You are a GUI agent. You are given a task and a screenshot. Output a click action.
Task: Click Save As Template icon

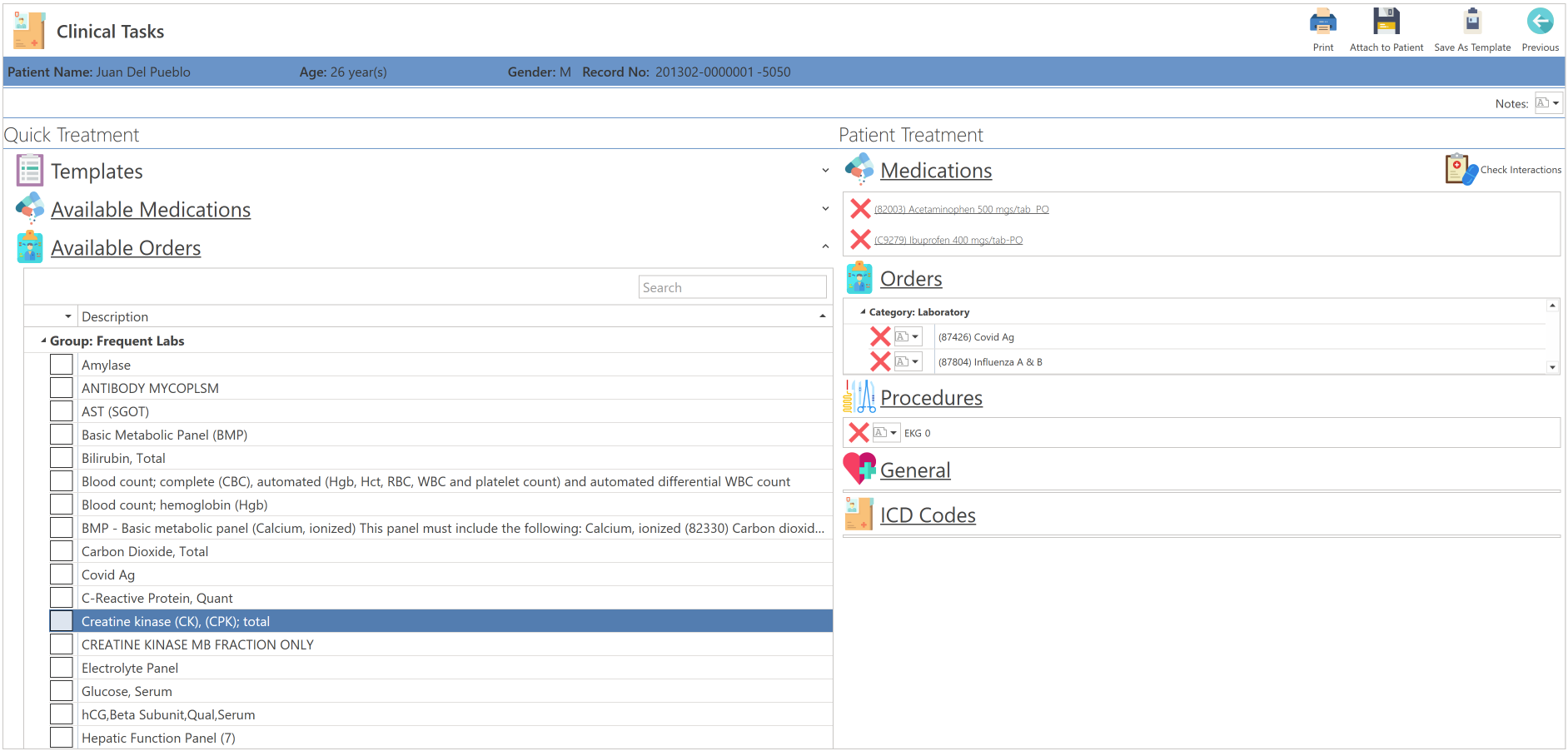click(1472, 22)
